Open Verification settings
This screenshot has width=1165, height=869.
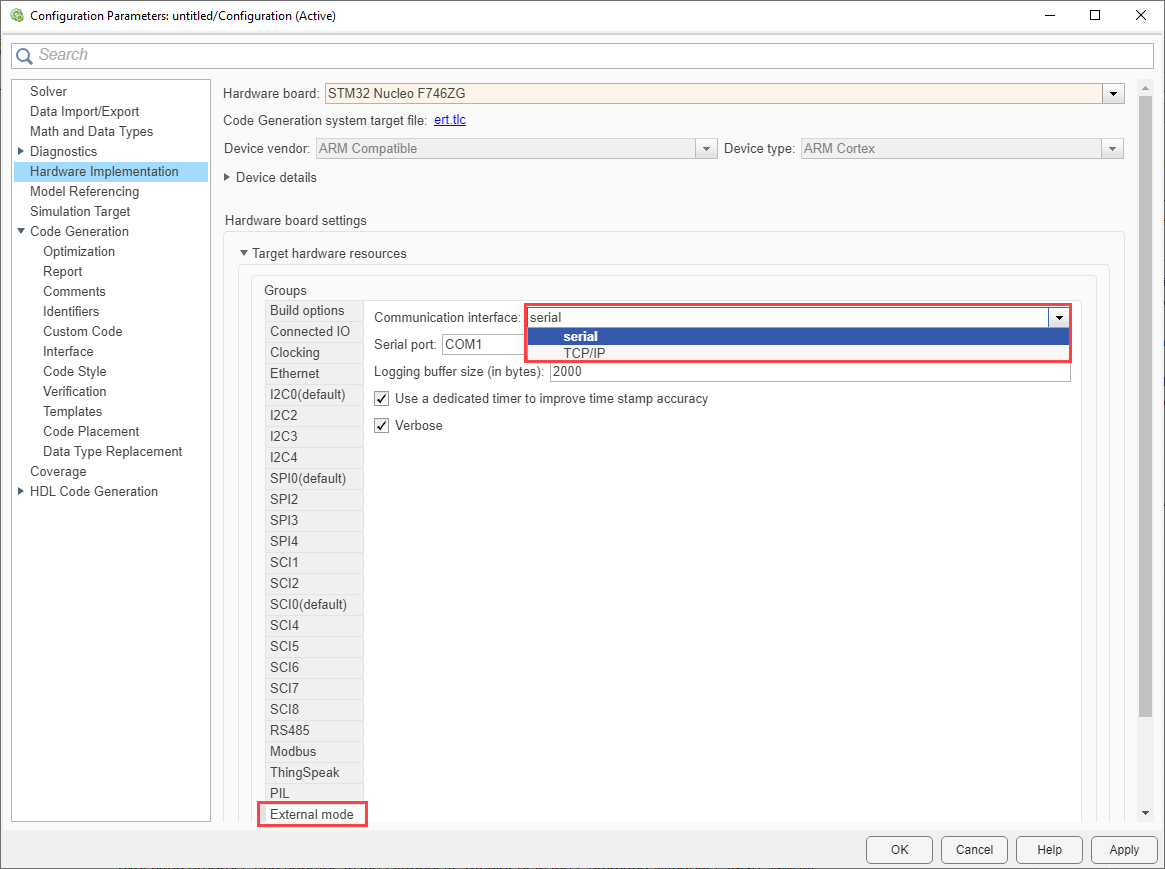click(x=74, y=391)
